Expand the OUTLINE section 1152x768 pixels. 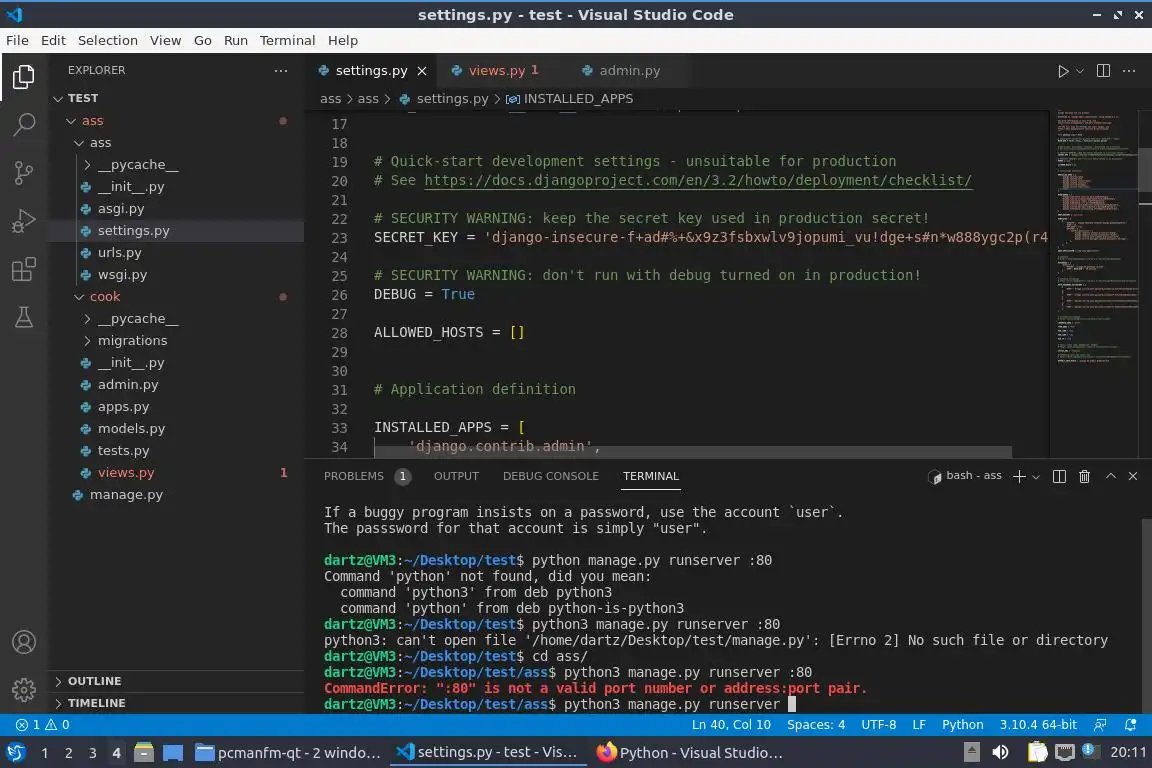tap(94, 681)
